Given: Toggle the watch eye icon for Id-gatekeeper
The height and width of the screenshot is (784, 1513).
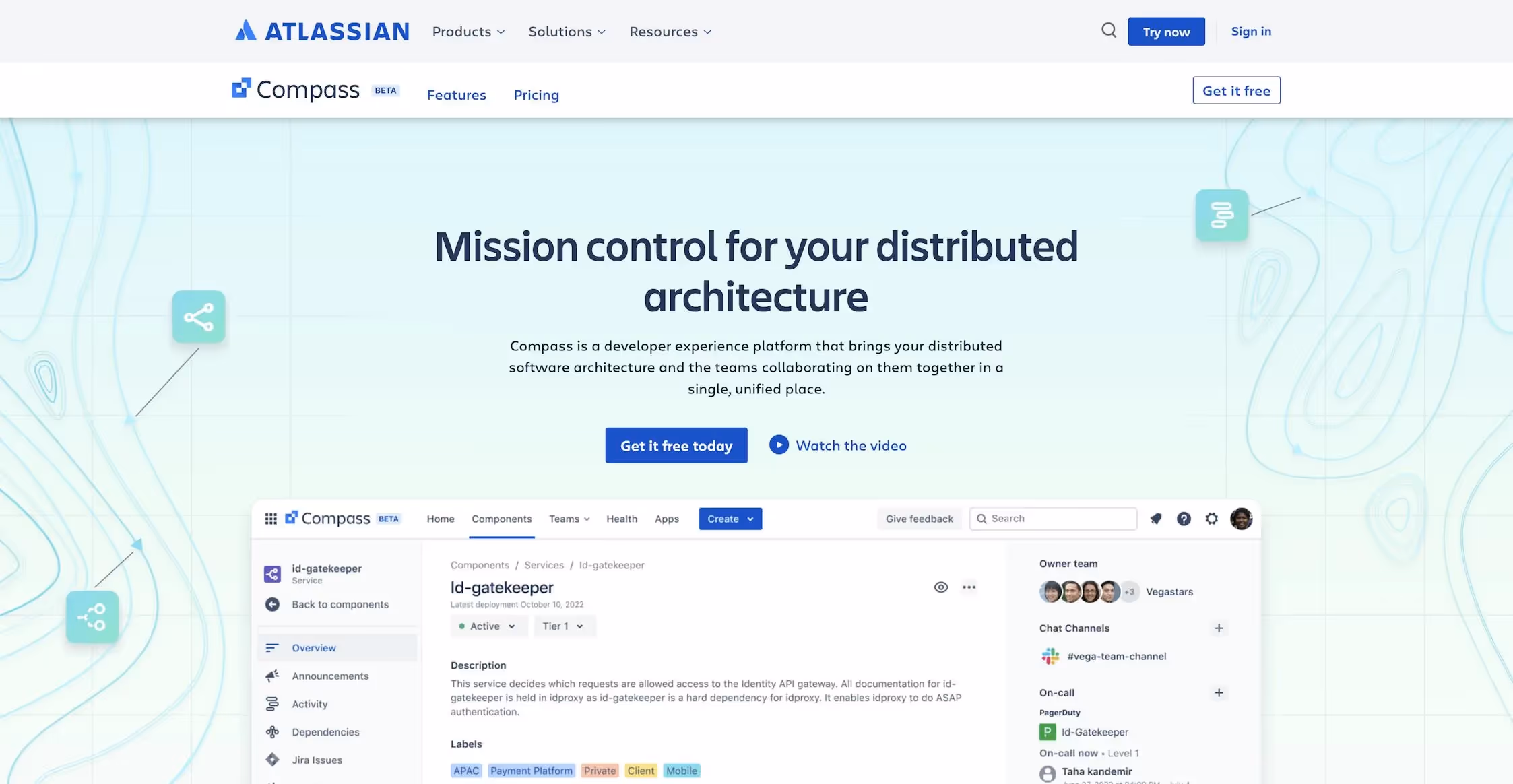Looking at the screenshot, I should pyautogui.click(x=941, y=587).
